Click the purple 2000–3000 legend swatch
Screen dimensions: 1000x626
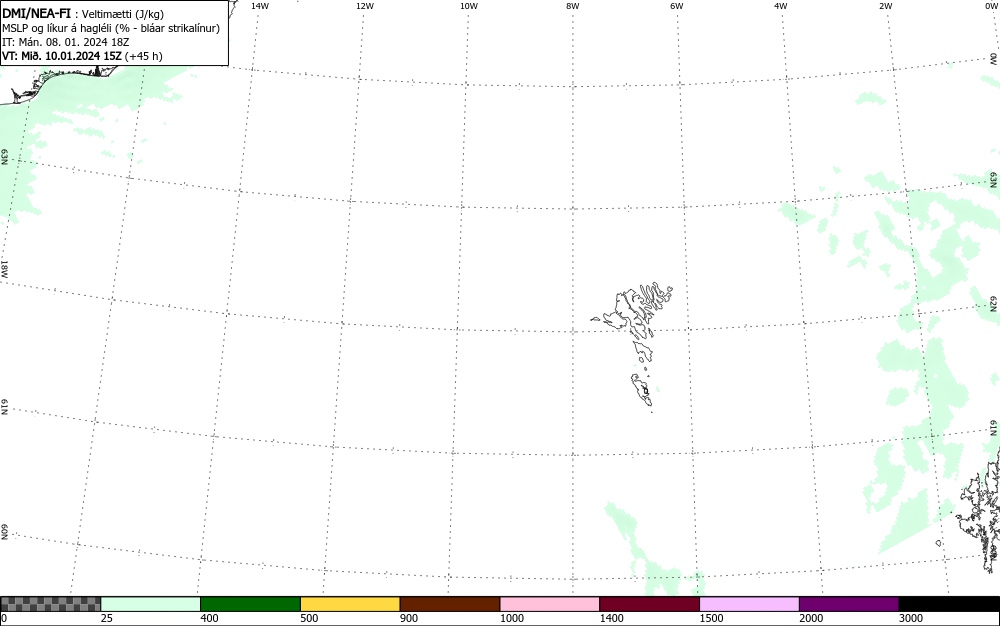pos(849,604)
